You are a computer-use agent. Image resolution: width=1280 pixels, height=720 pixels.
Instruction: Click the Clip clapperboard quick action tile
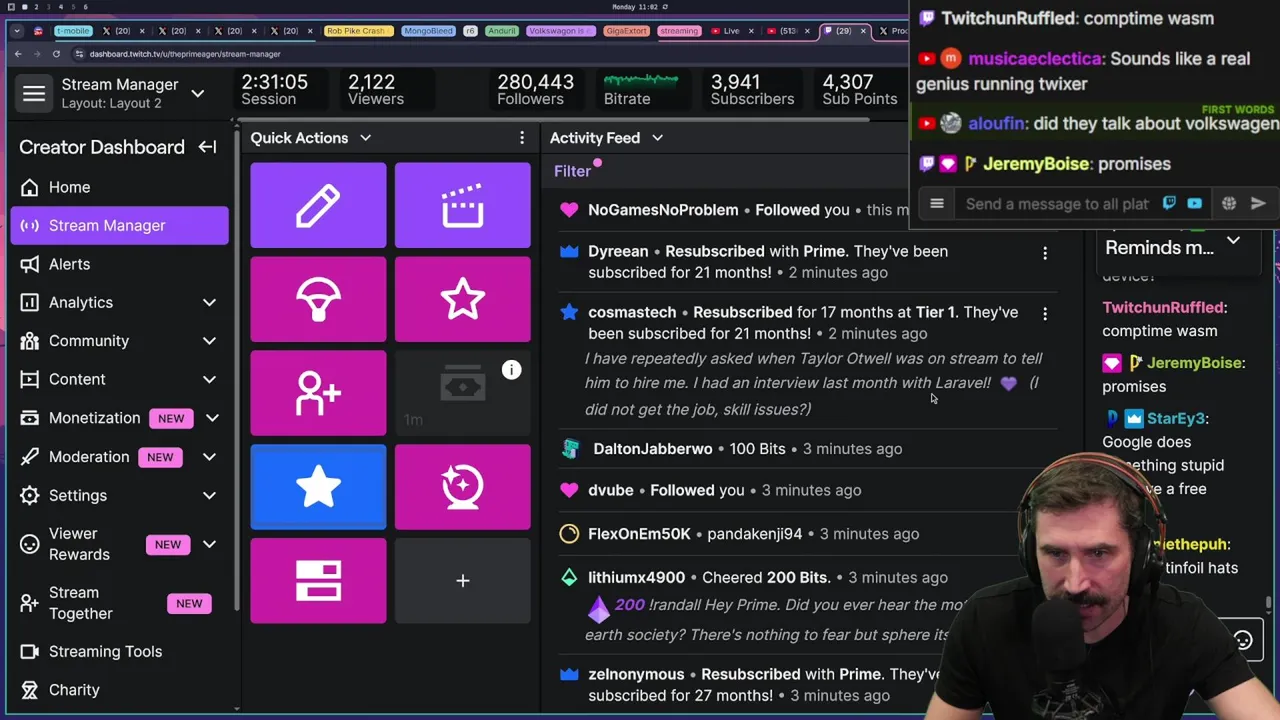(462, 205)
